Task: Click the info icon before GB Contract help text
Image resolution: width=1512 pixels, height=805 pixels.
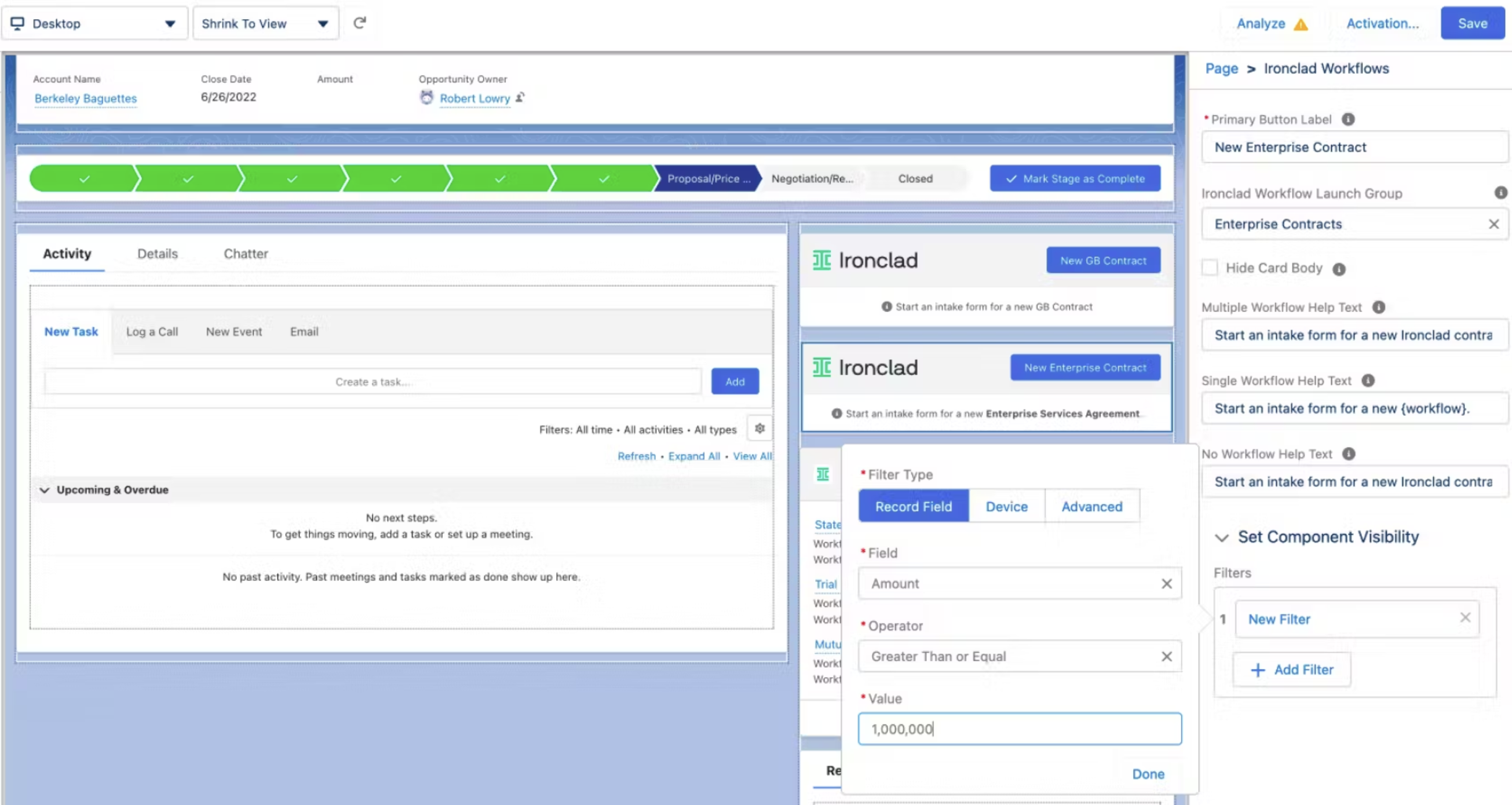Action: click(x=887, y=307)
